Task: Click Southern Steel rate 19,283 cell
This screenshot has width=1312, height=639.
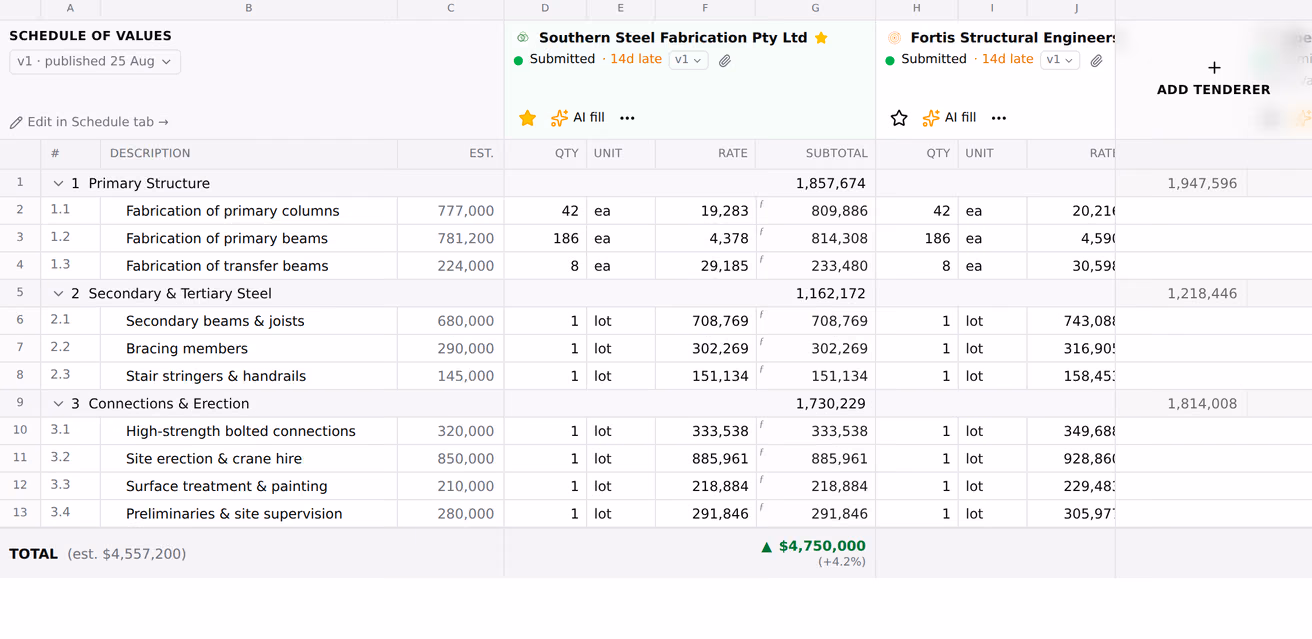Action: point(705,211)
